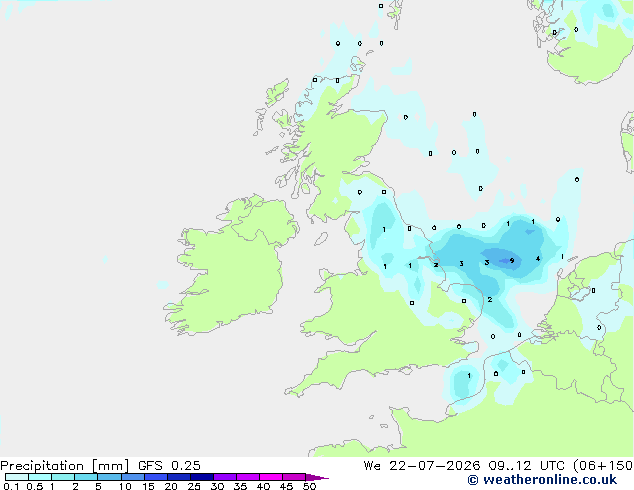Click the 35–40 mm legend swatch

[x=248, y=477]
